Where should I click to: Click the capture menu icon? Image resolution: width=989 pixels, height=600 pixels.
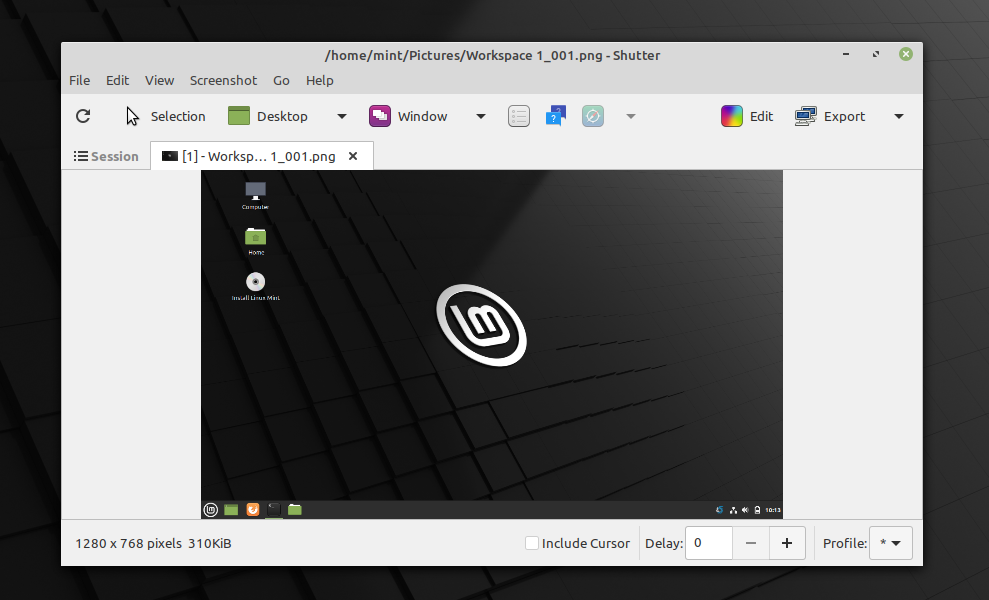point(518,116)
